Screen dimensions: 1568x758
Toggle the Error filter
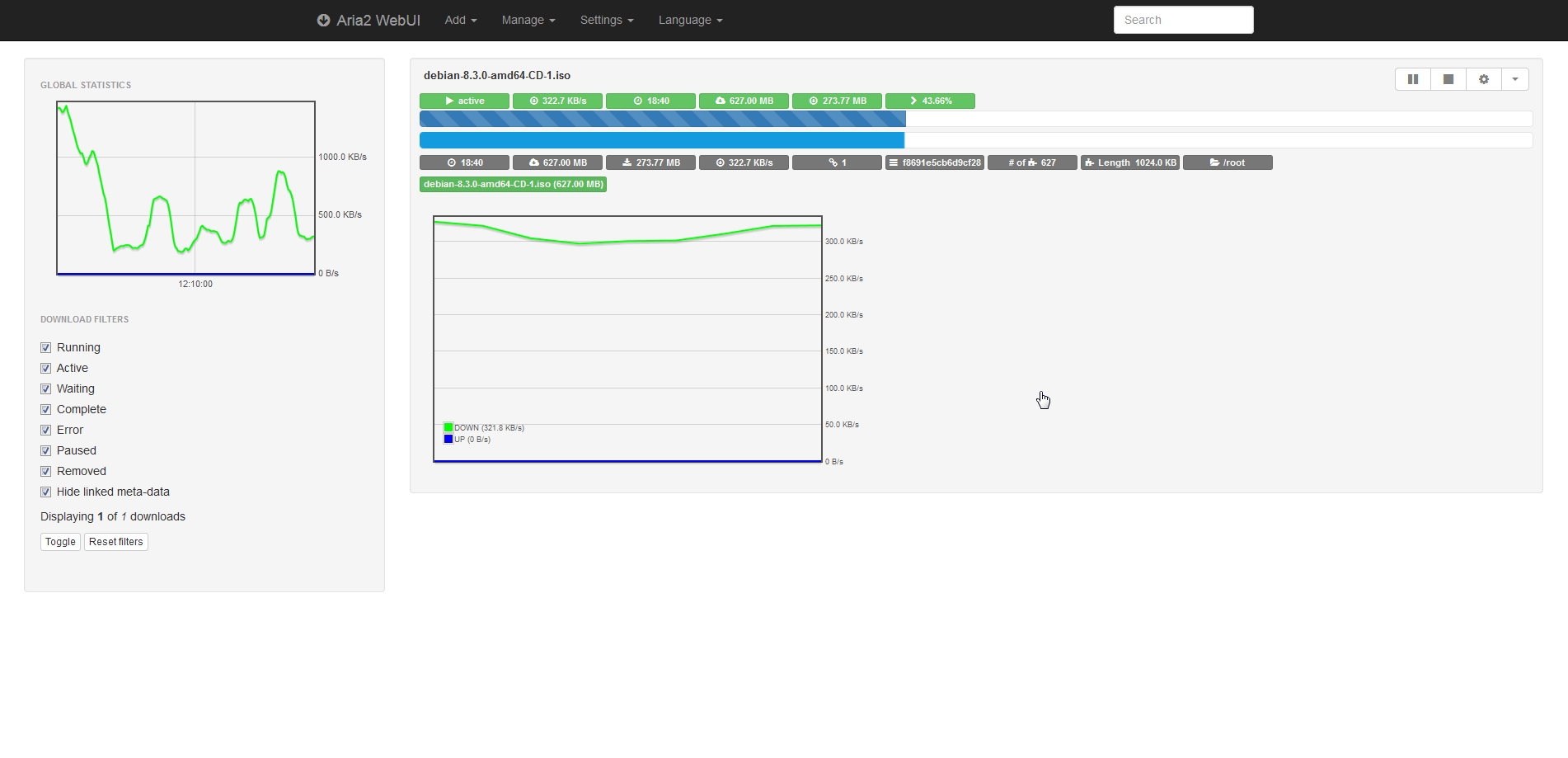pyautogui.click(x=46, y=430)
